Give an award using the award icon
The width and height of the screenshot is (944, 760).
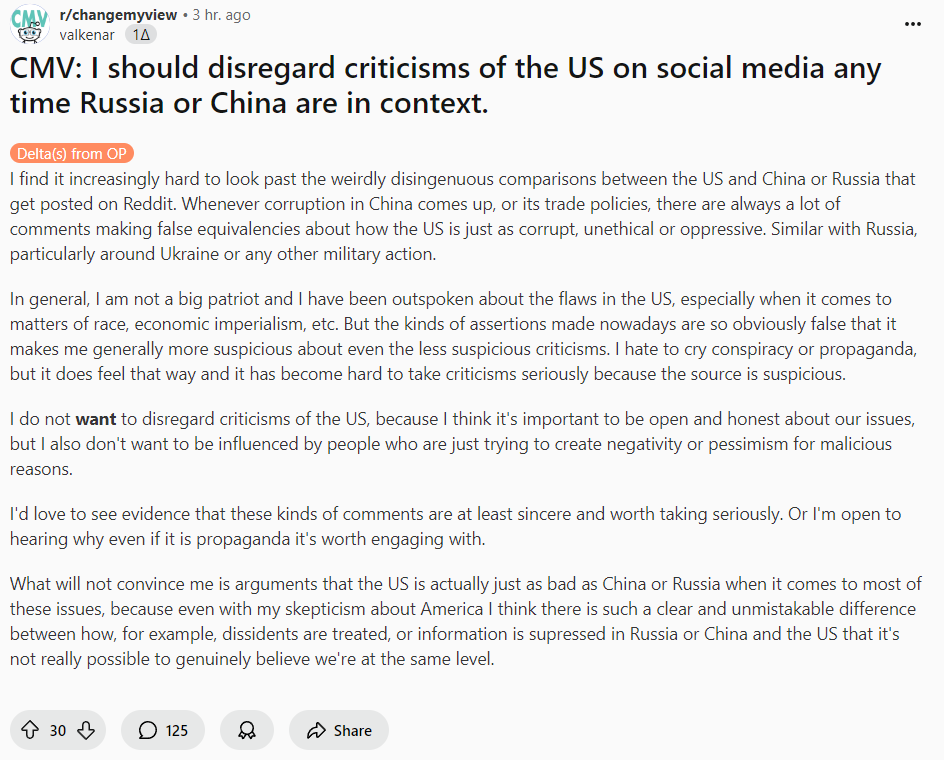coord(247,730)
